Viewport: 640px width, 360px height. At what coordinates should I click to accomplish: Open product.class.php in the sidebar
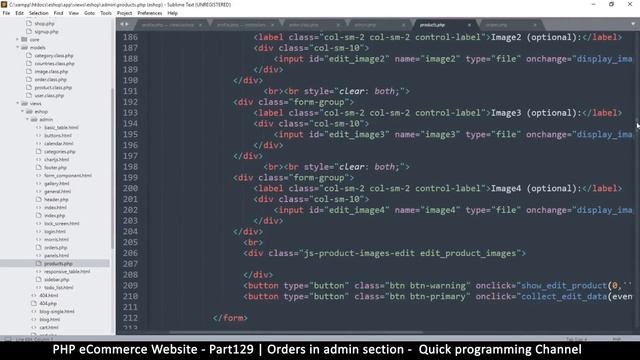[x=53, y=87]
